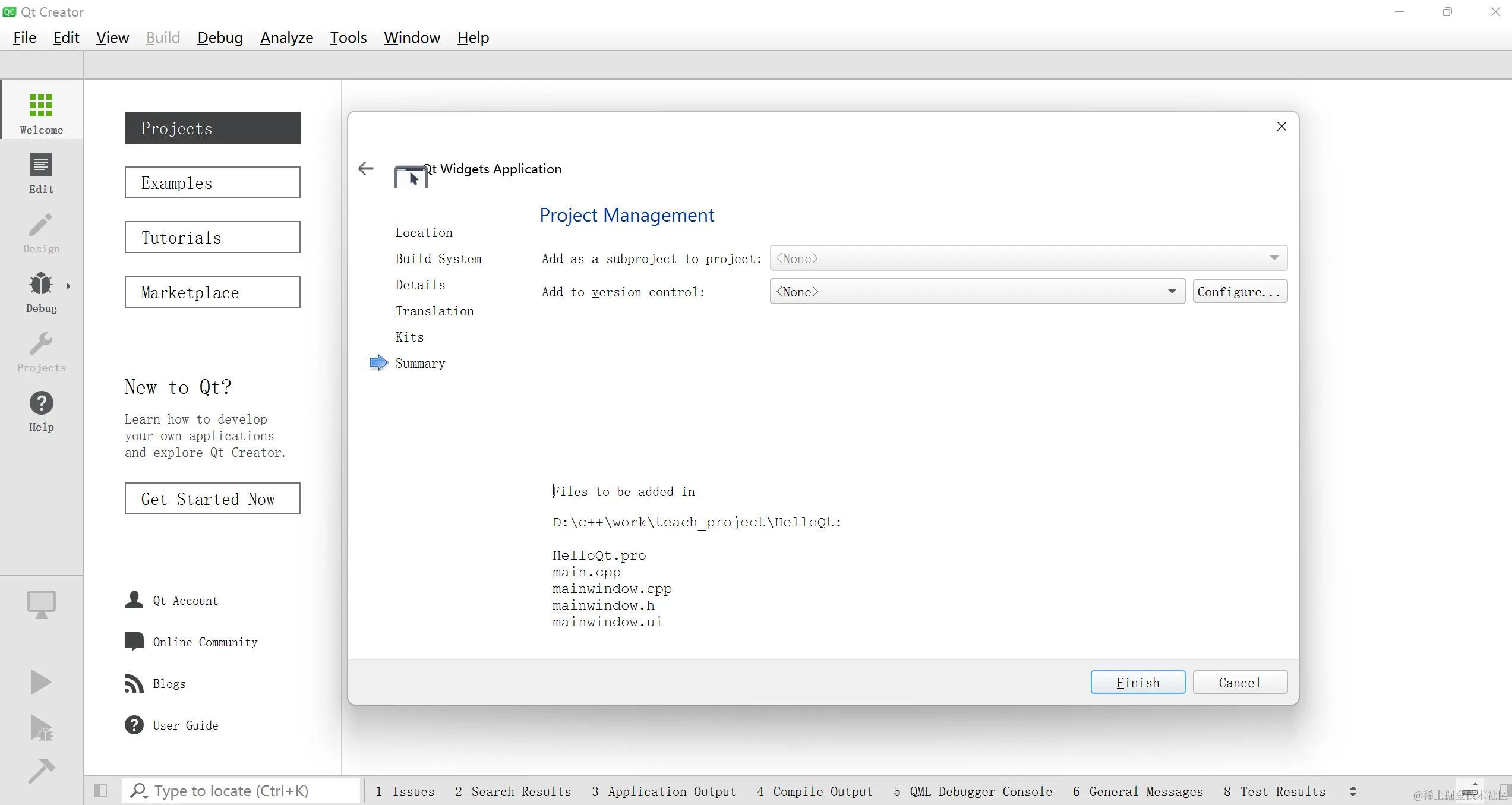
Task: Click the Build hammer icon
Action: coord(41,772)
